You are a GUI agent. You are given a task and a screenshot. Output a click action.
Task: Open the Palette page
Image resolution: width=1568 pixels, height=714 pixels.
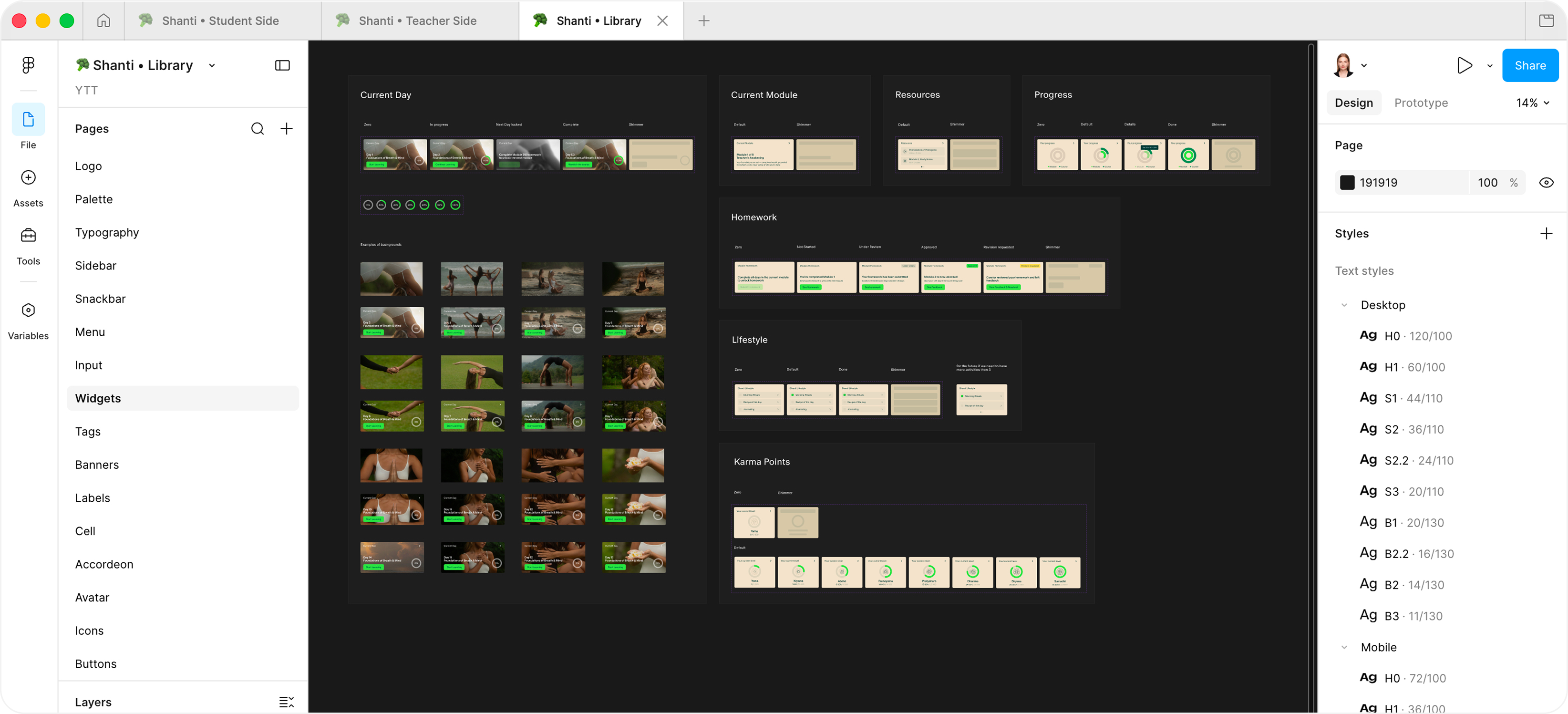(x=183, y=199)
